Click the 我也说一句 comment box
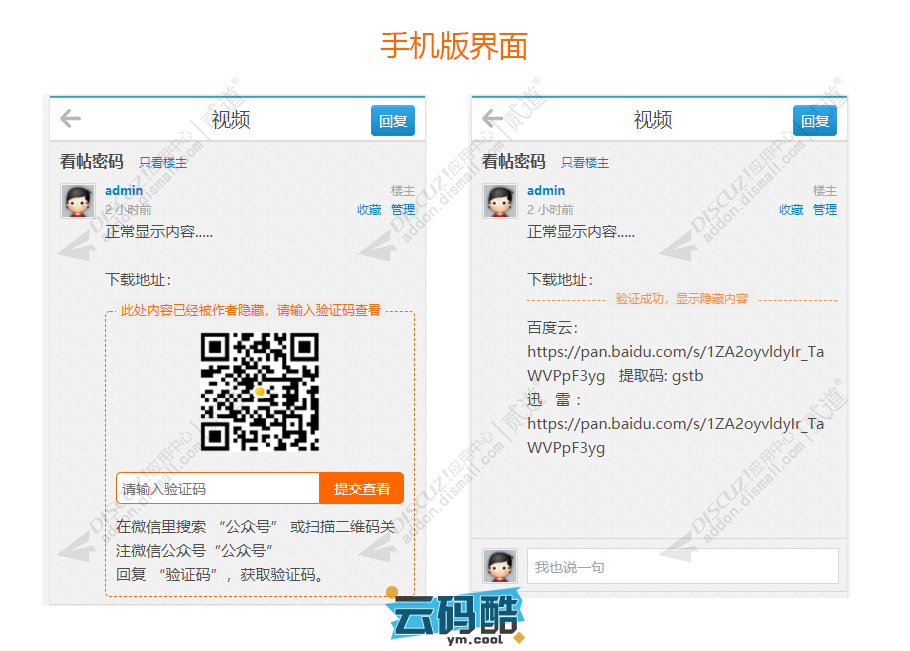 point(682,566)
